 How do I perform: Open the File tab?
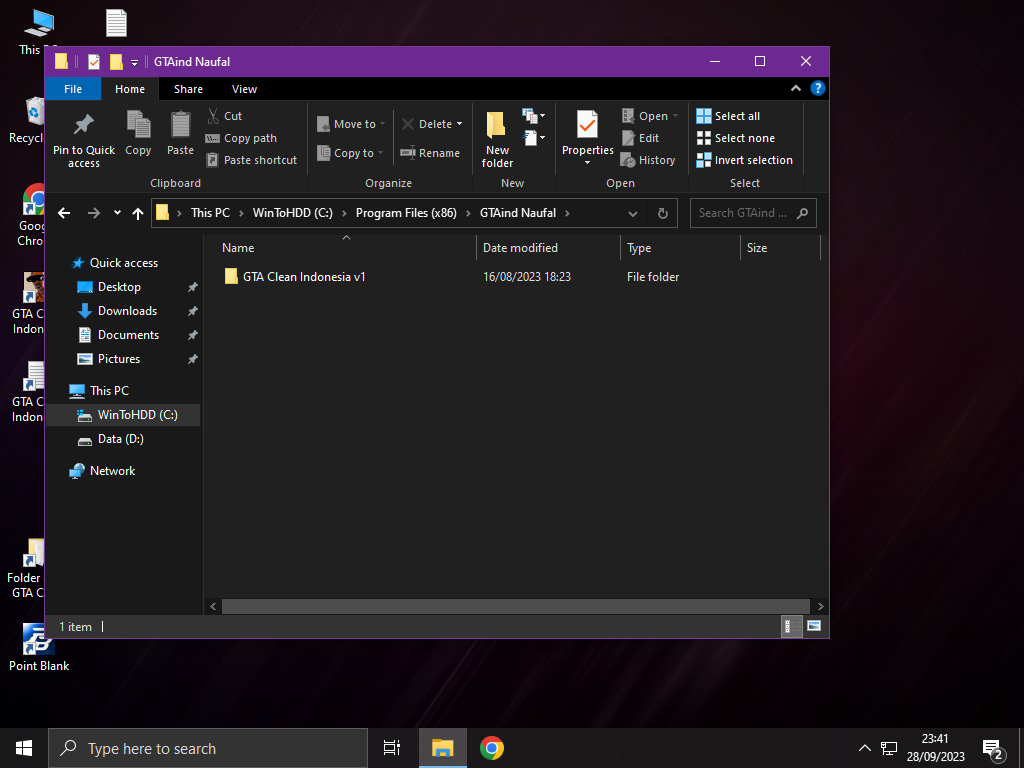(73, 89)
